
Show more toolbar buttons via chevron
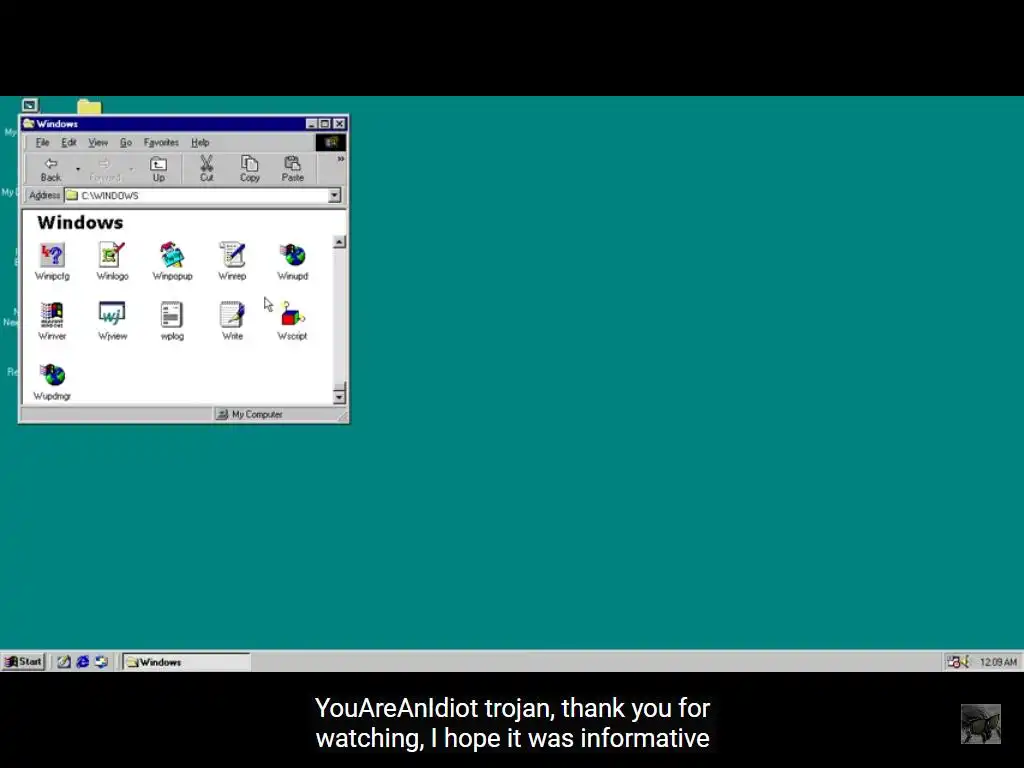tap(340, 159)
